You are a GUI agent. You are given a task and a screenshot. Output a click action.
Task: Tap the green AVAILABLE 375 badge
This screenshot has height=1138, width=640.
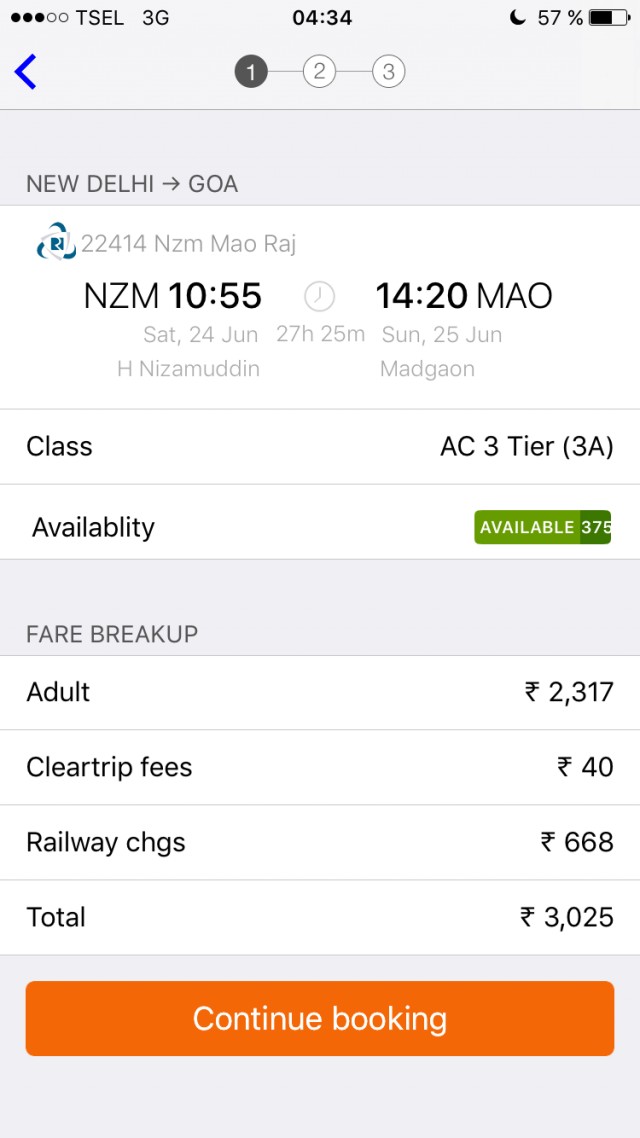coord(542,527)
